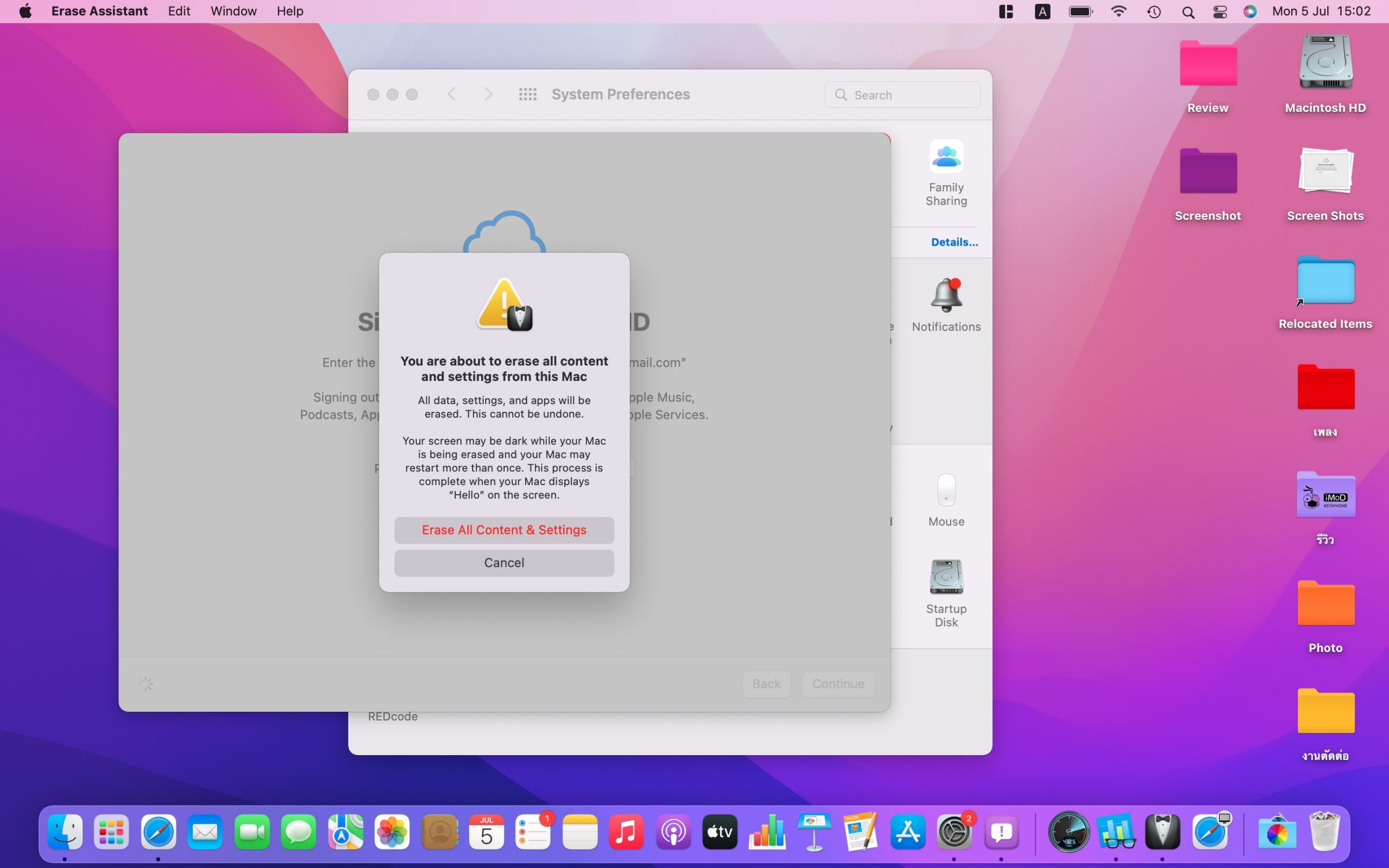1389x868 pixels.
Task: Launch Finder from the Dock
Action: click(x=65, y=832)
